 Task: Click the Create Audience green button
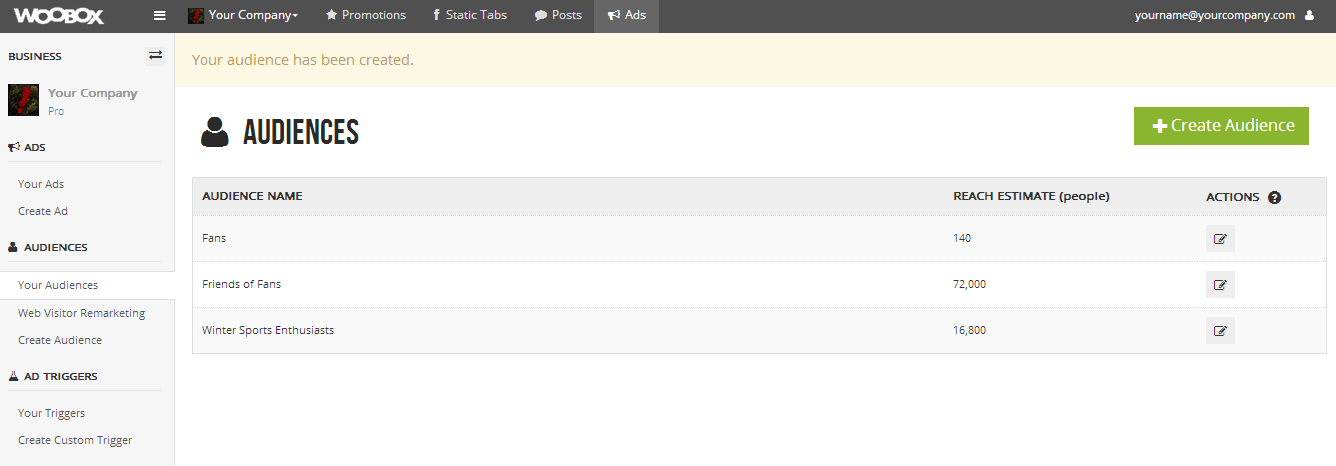coord(1221,126)
